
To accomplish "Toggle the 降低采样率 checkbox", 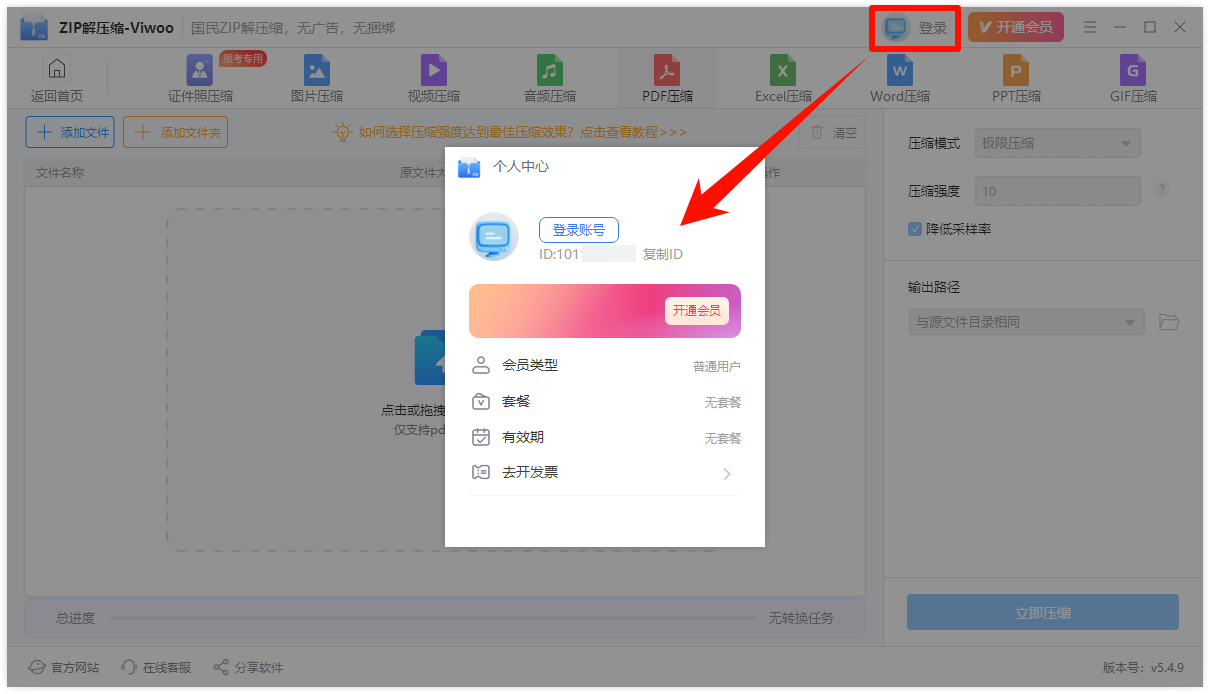I will (914, 229).
